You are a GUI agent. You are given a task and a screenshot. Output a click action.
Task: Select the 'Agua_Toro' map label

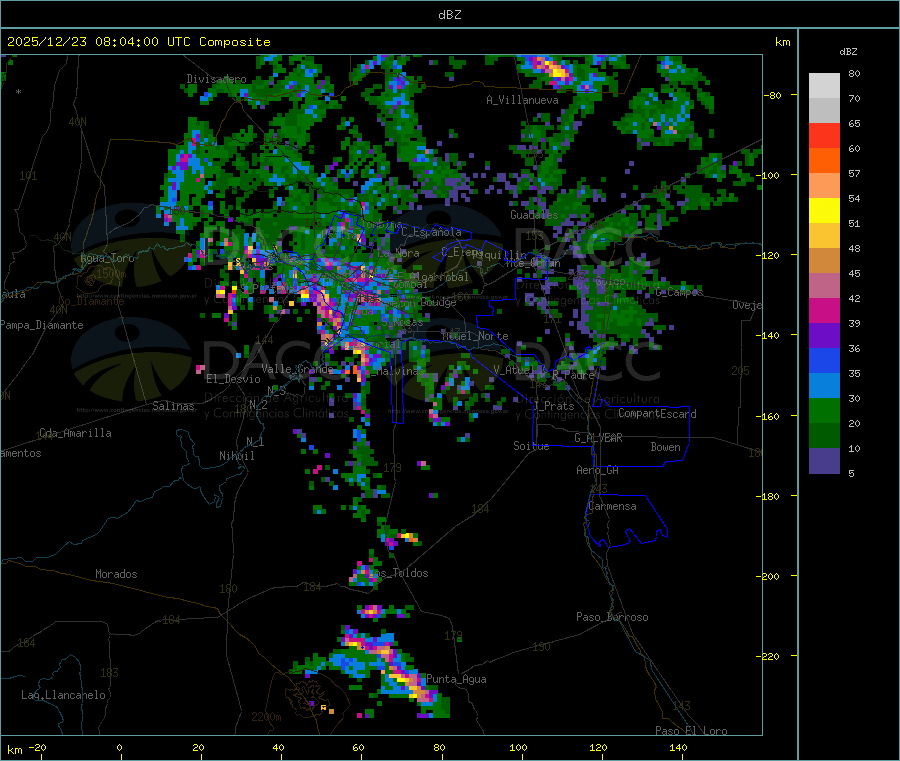tap(107, 258)
